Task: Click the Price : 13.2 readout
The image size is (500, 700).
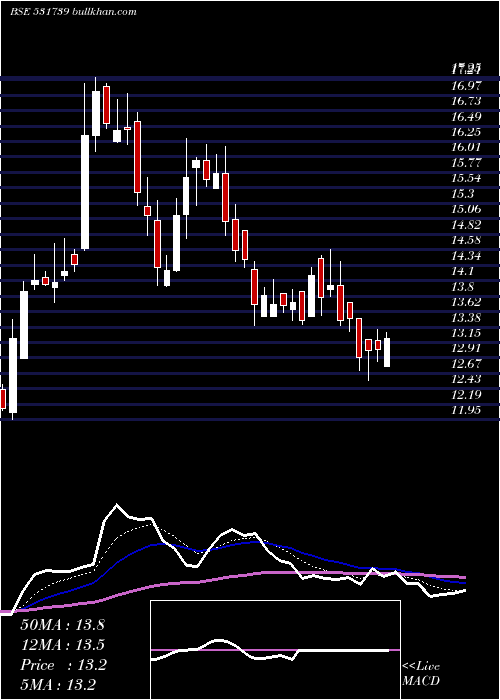Action: 63,665
